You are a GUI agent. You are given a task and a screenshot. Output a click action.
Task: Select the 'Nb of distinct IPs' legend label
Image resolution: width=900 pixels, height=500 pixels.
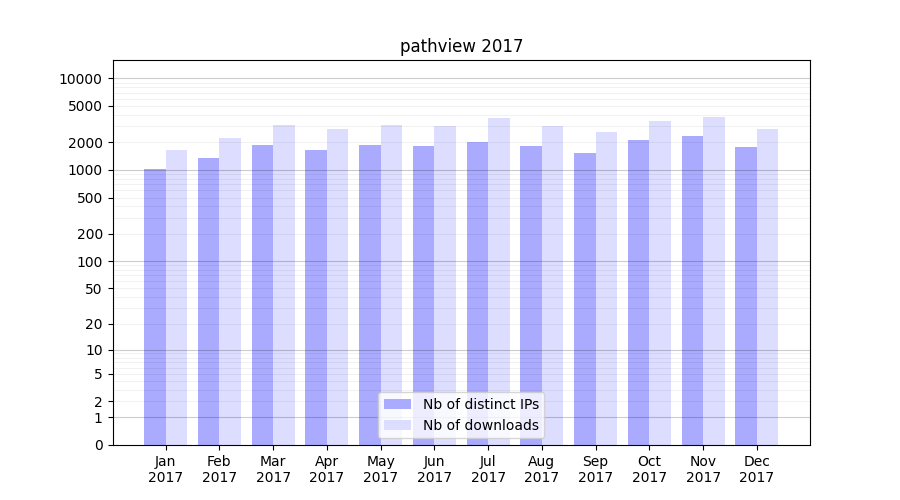[480, 404]
